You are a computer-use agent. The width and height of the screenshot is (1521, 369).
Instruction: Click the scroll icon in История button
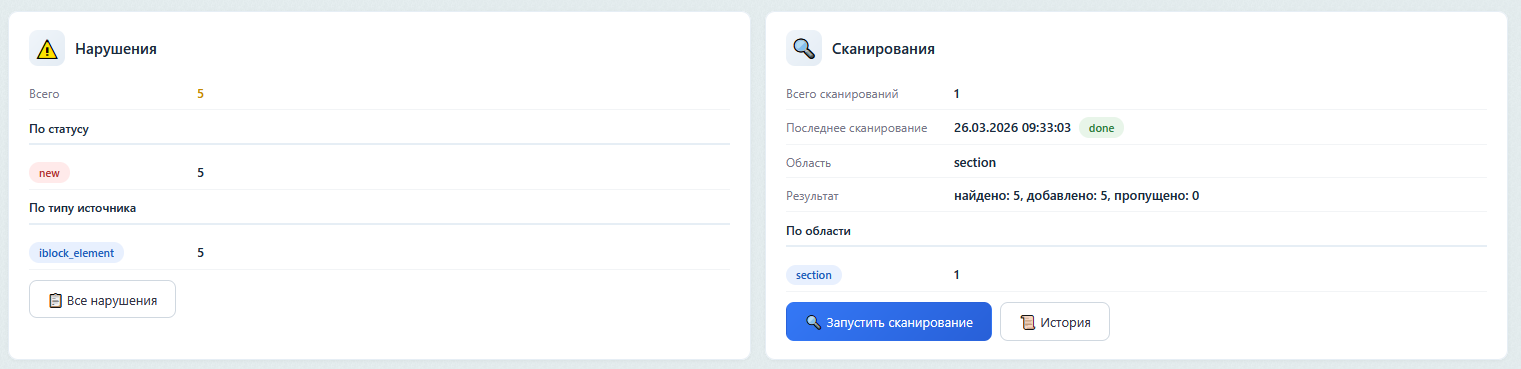1027,323
